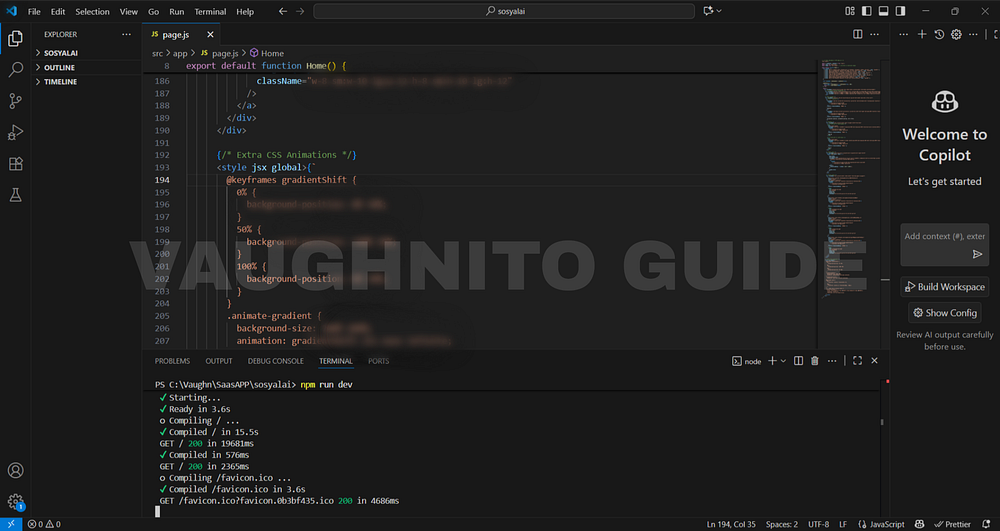Open Customize Layout control
Screen dimensions: 1000x531
(849, 11)
